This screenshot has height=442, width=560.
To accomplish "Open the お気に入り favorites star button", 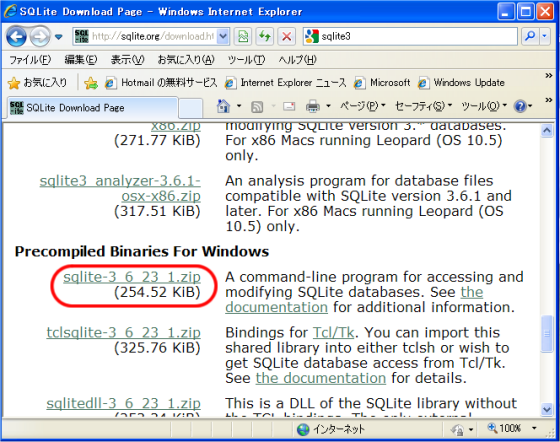I will pyautogui.click(x=38, y=83).
